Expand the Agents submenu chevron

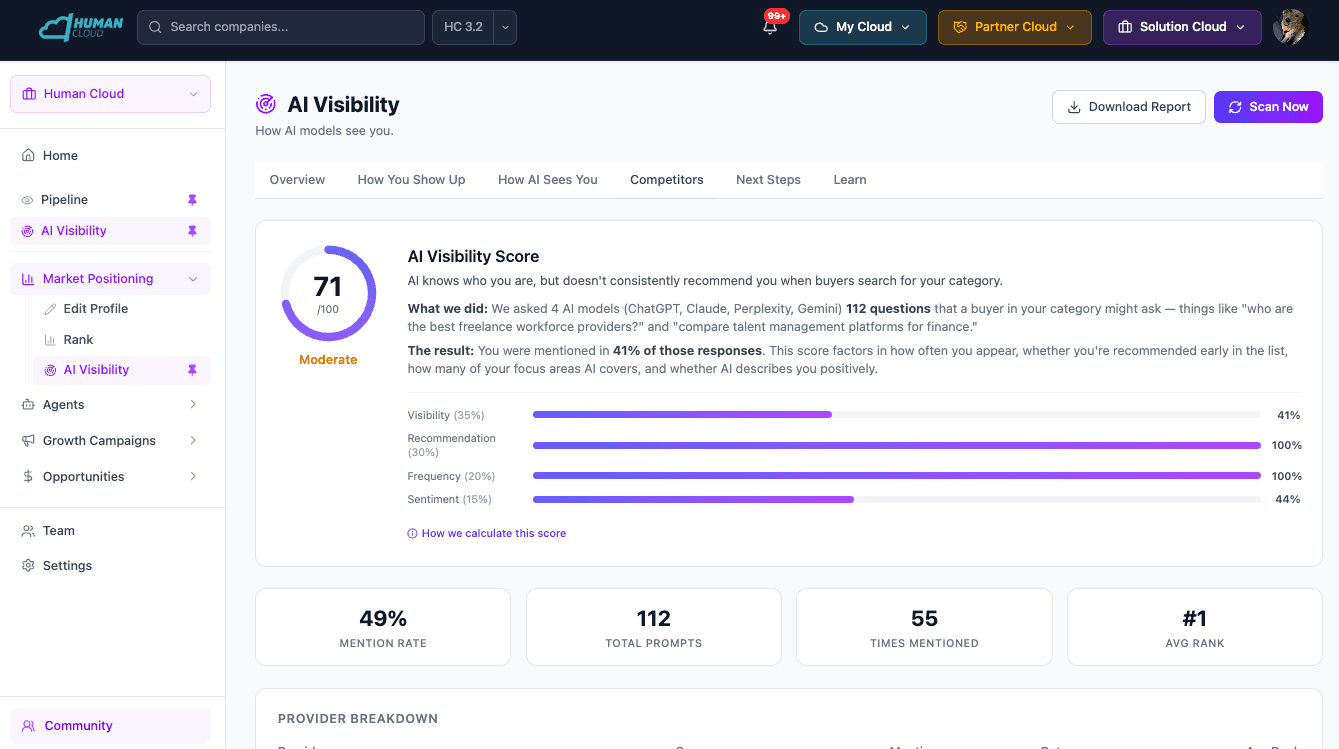[x=193, y=405]
